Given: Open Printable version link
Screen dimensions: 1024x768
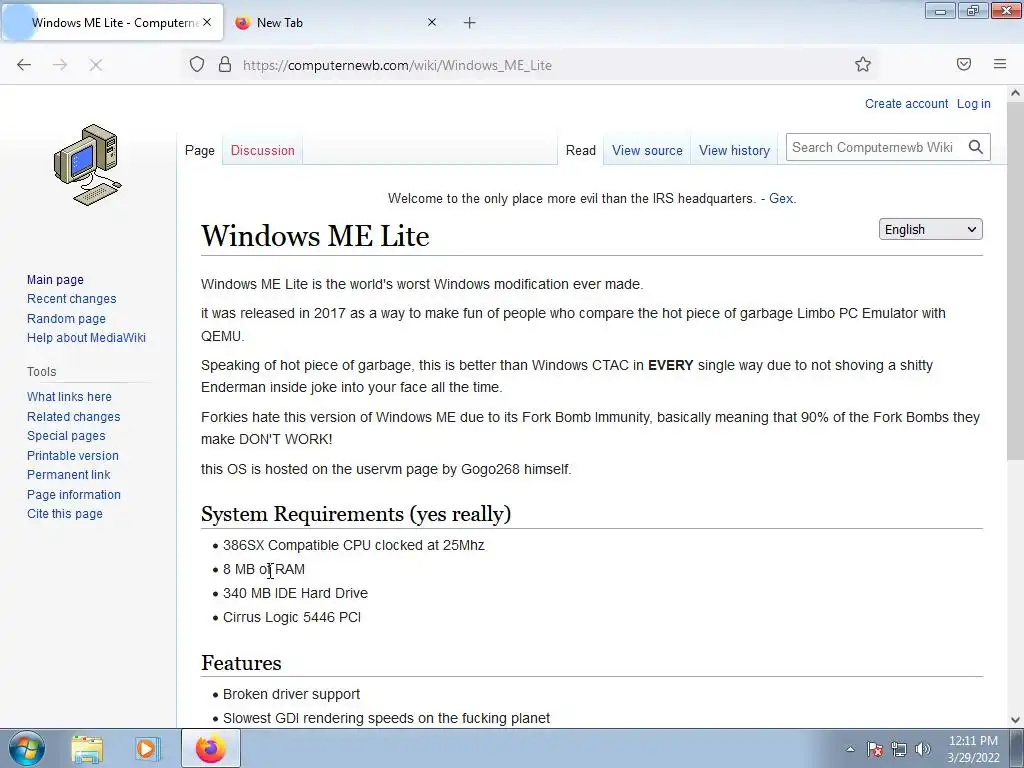Looking at the screenshot, I should pyautogui.click(x=72, y=455).
